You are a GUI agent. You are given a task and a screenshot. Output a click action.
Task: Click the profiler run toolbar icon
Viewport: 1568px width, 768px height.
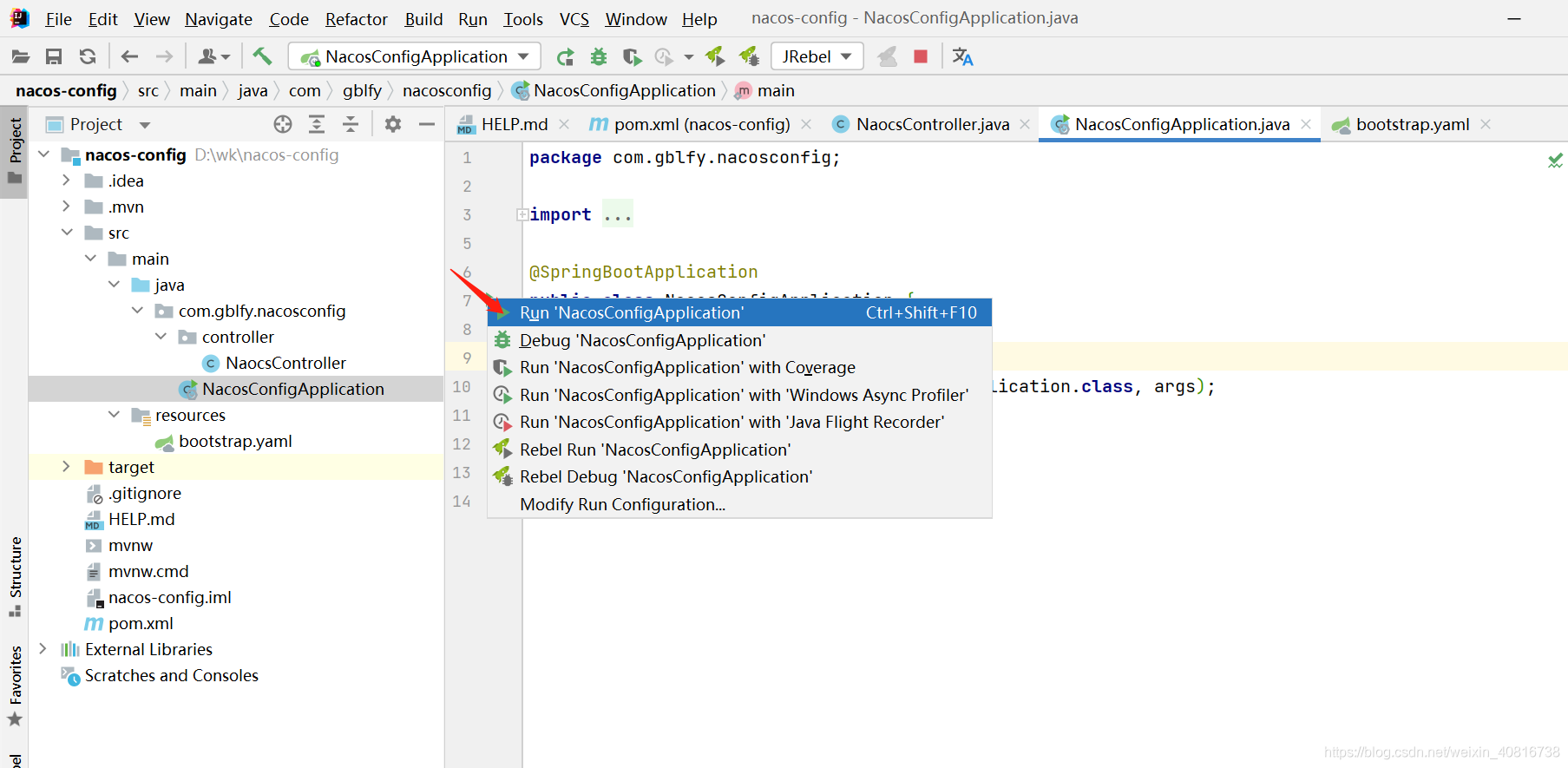tap(664, 57)
